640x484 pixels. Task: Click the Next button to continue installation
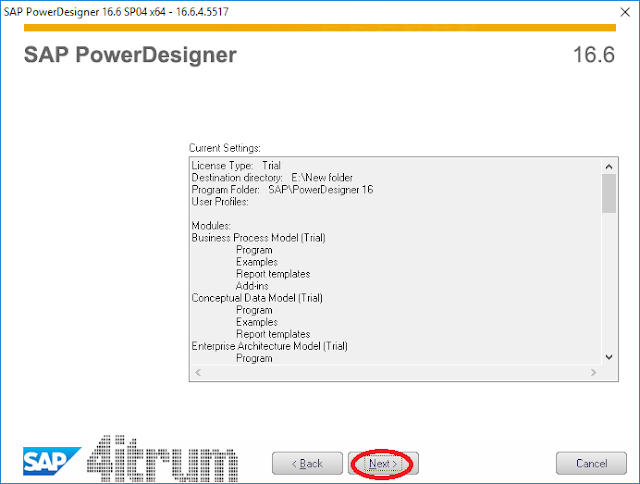pos(383,463)
